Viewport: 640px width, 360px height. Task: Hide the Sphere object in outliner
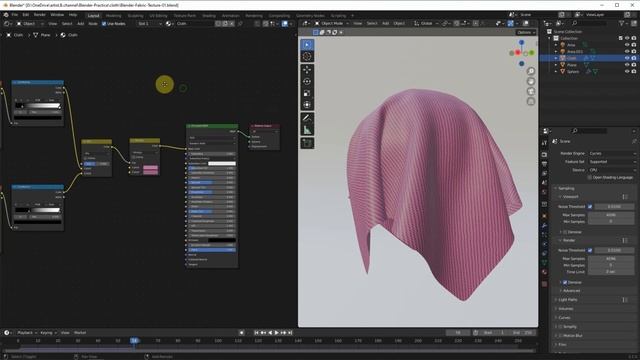point(627,71)
